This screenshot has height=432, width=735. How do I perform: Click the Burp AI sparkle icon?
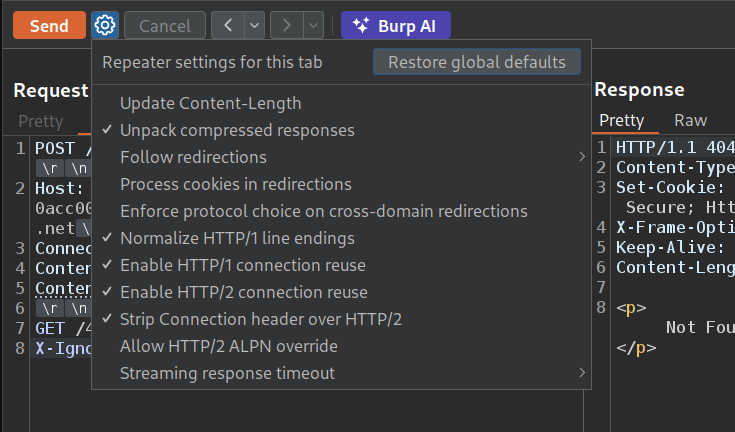pyautogui.click(x=361, y=25)
